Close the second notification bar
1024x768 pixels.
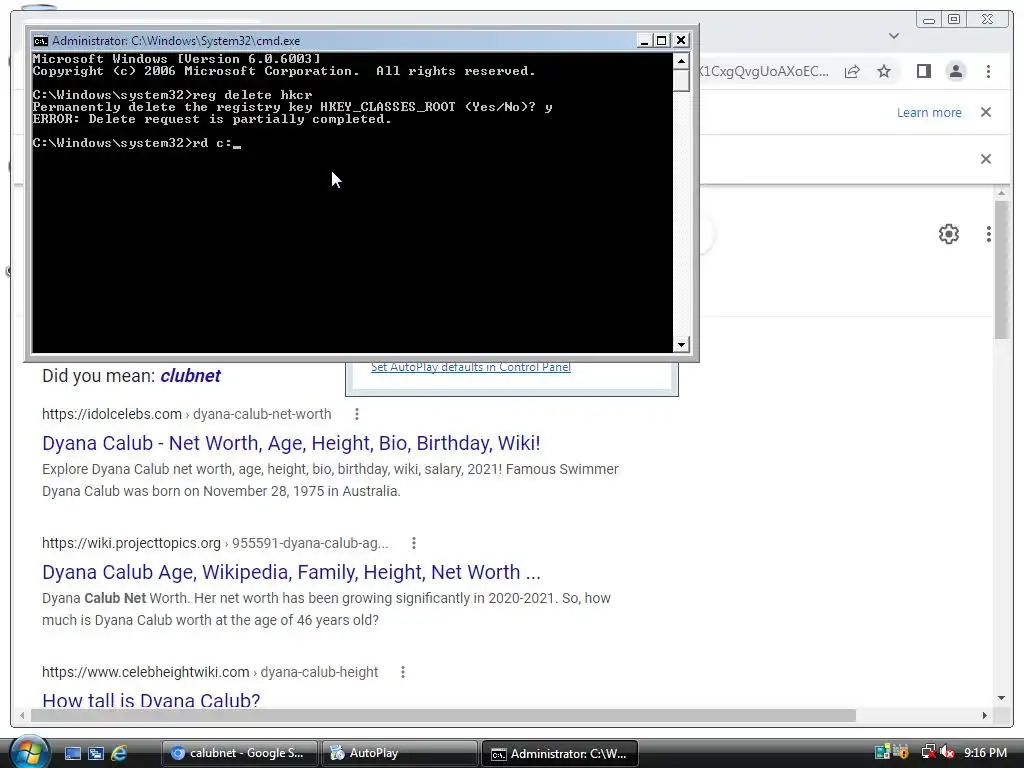pos(985,159)
